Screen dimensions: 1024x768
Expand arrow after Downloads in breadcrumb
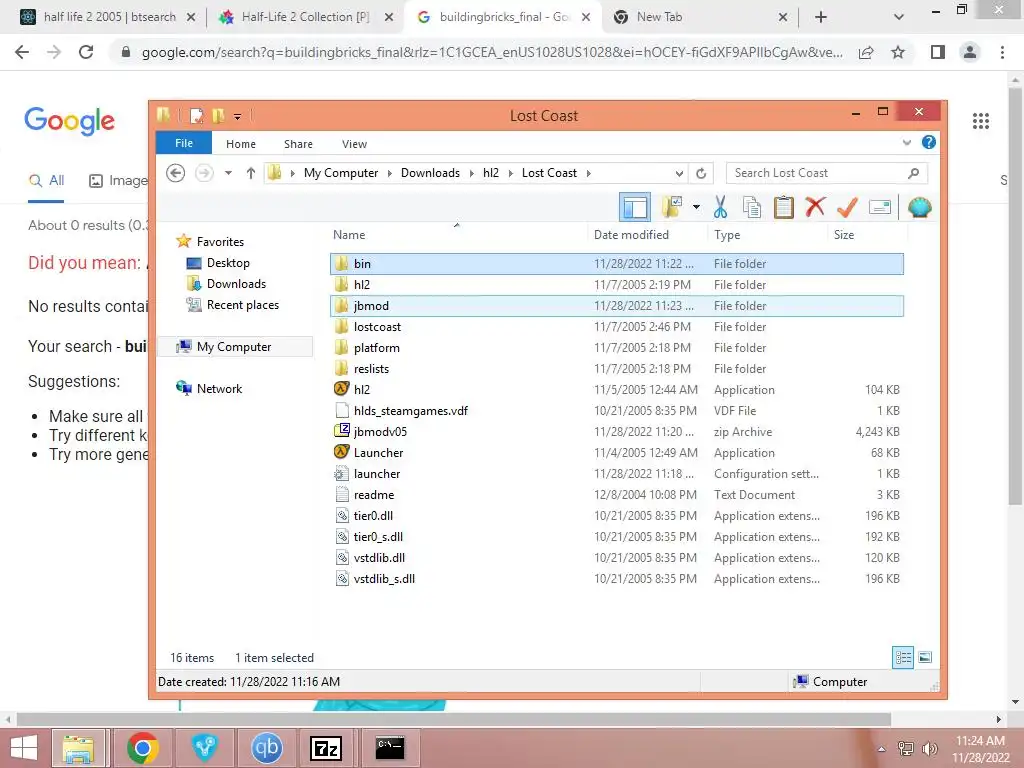click(x=472, y=173)
